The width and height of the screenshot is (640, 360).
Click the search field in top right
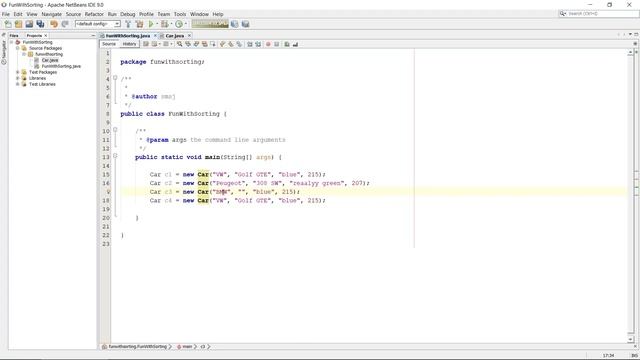598,13
